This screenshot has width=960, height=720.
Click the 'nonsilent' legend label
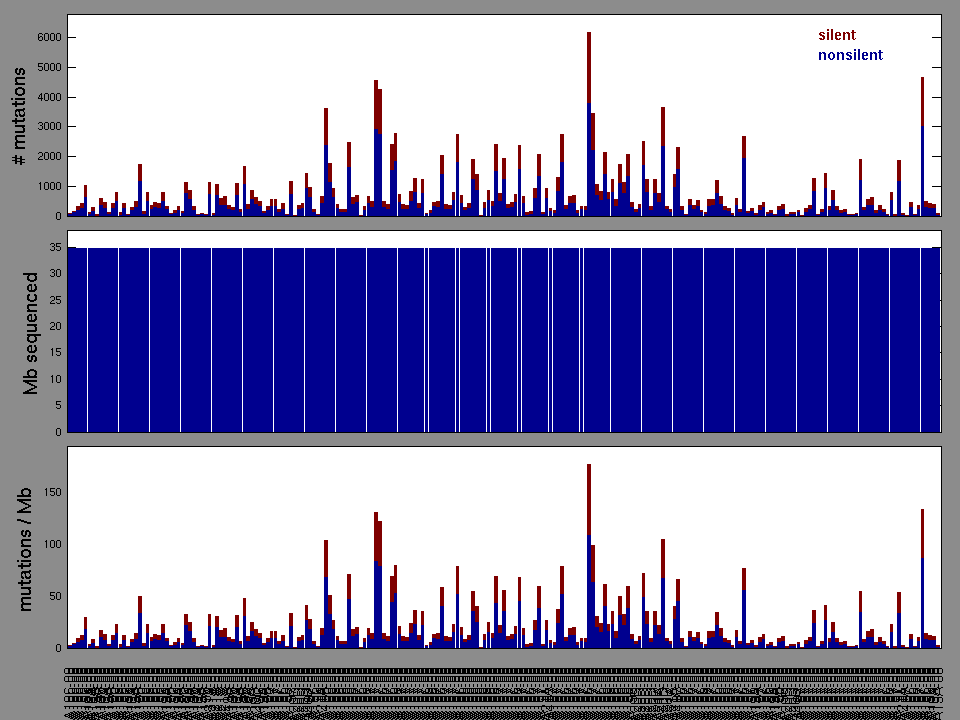tap(850, 55)
